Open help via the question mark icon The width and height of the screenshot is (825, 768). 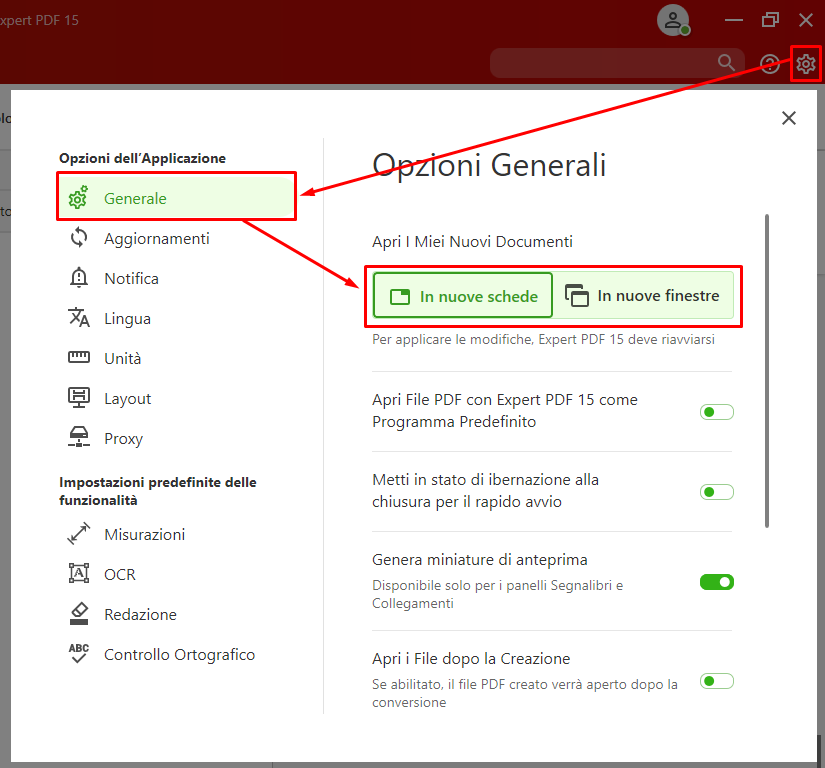[770, 64]
